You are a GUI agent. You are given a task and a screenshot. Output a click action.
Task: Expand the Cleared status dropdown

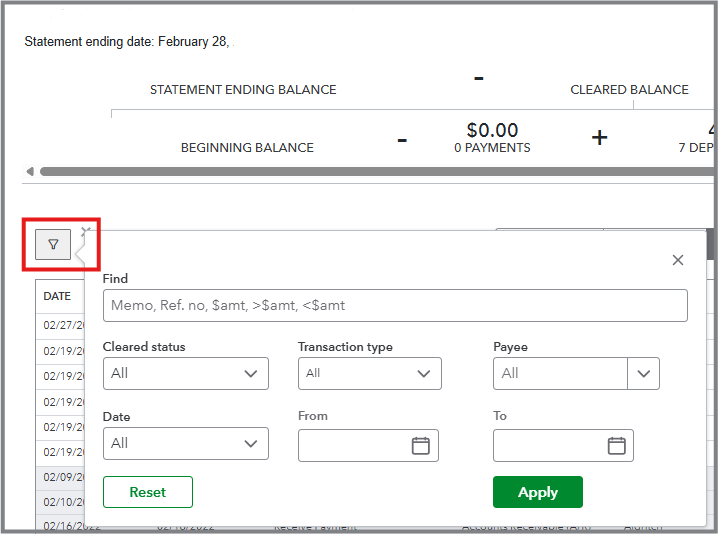(x=185, y=373)
